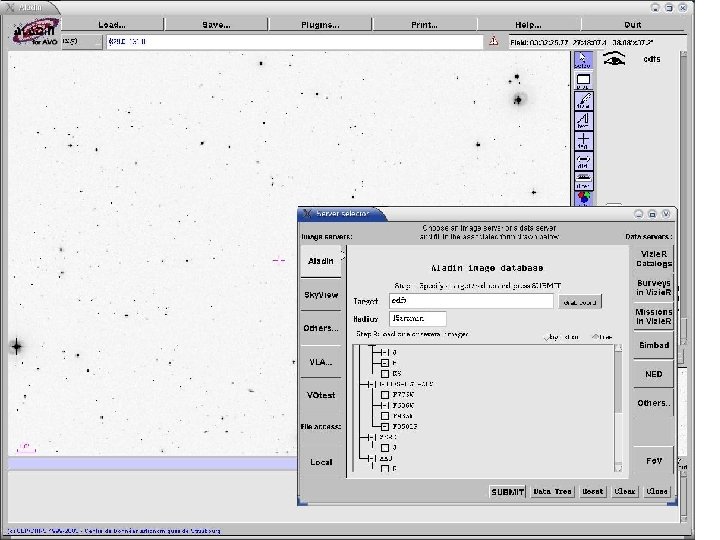Viewport: 720px width, 540px height.
Task: Open the coordinate frame dropdown beside logo
Action: tap(81, 41)
